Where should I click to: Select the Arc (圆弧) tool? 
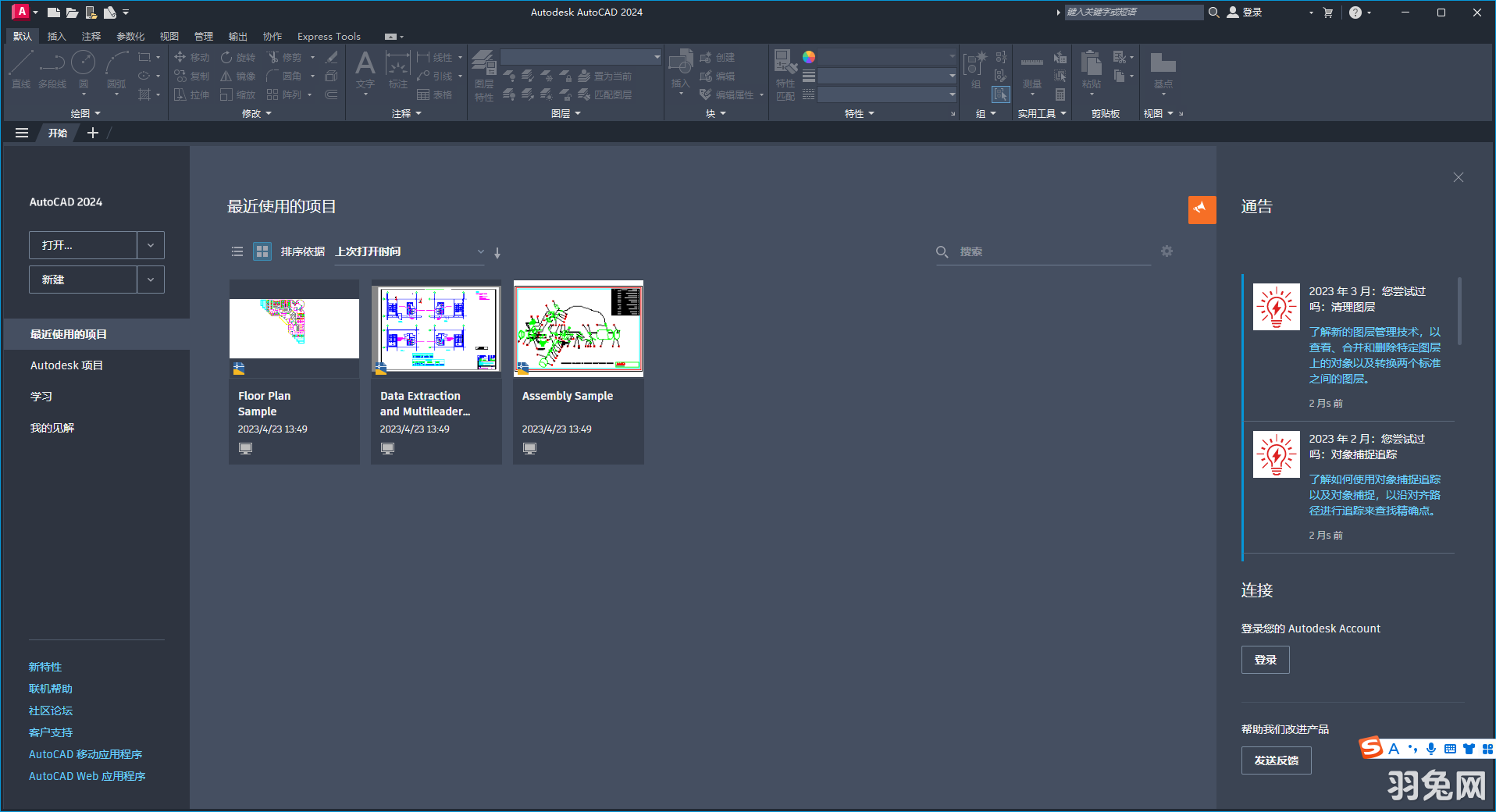click(116, 69)
